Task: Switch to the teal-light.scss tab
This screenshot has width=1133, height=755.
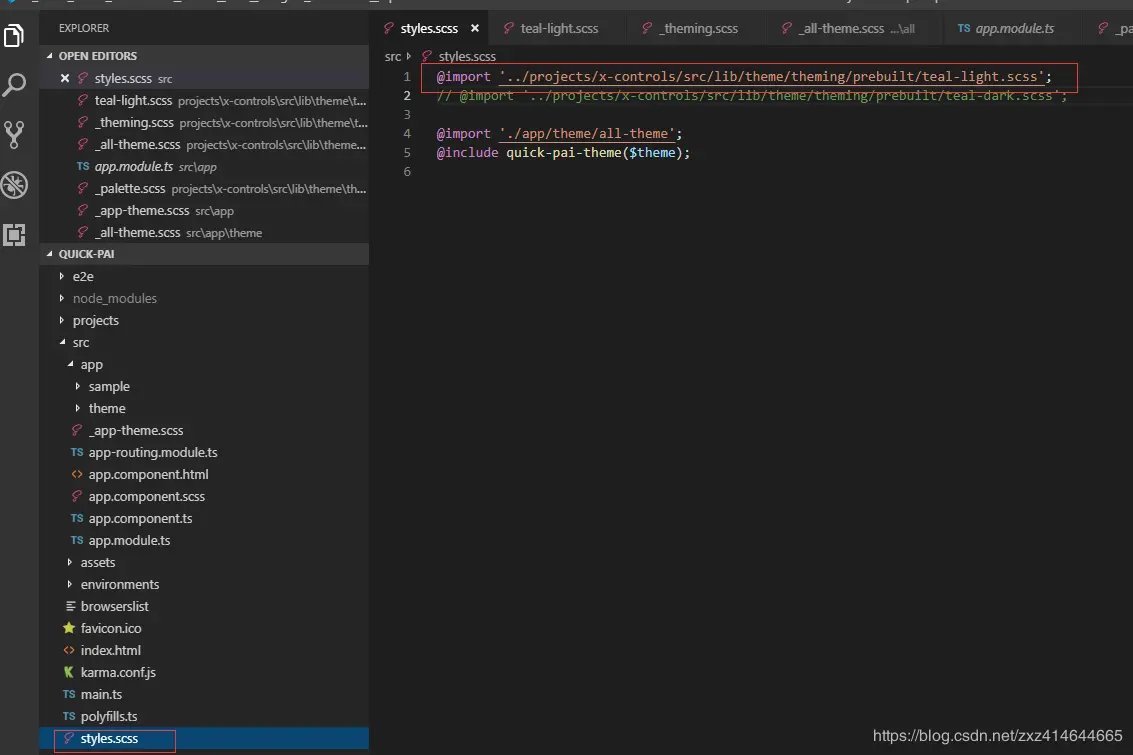Action: (559, 29)
